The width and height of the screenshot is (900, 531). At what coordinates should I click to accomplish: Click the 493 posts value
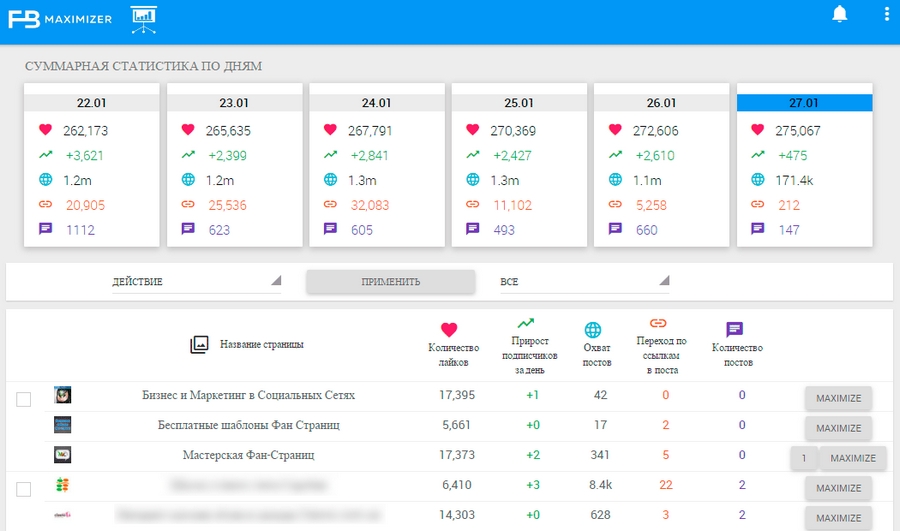pyautogui.click(x=504, y=230)
